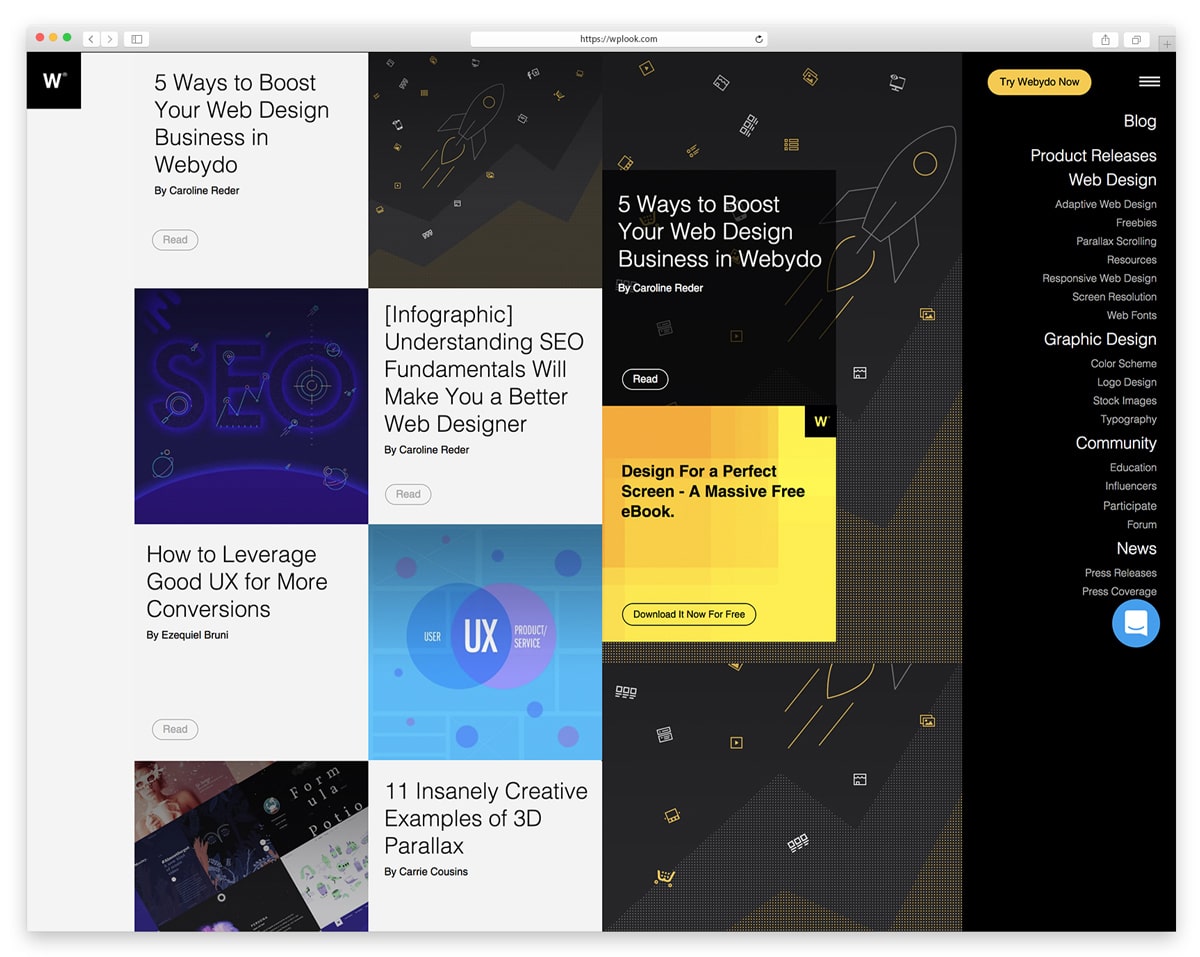
Task: Select the News menu heading
Action: (x=1136, y=548)
